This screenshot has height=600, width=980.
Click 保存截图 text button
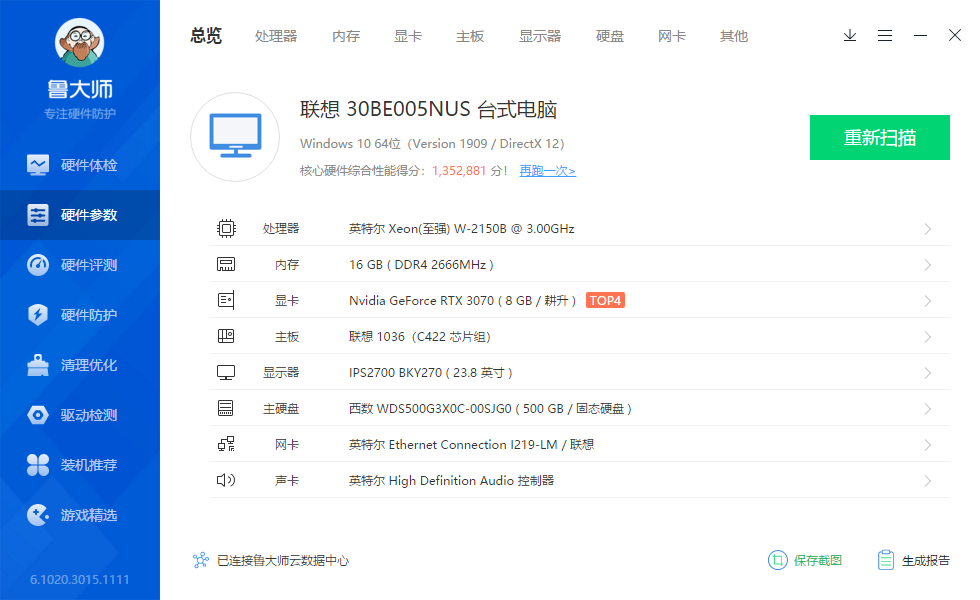818,561
